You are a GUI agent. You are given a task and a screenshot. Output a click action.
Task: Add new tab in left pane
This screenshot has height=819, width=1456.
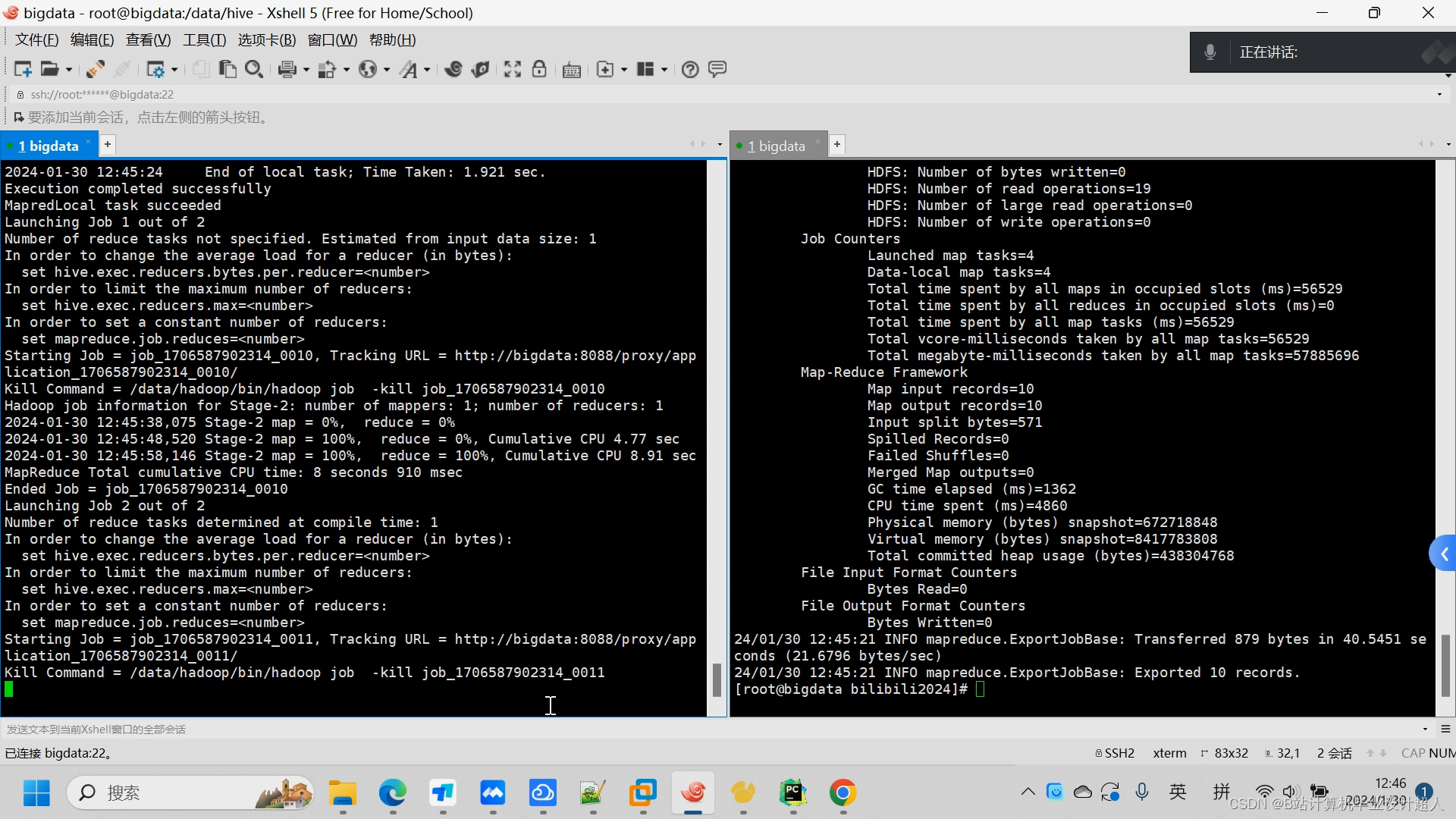coord(108,144)
